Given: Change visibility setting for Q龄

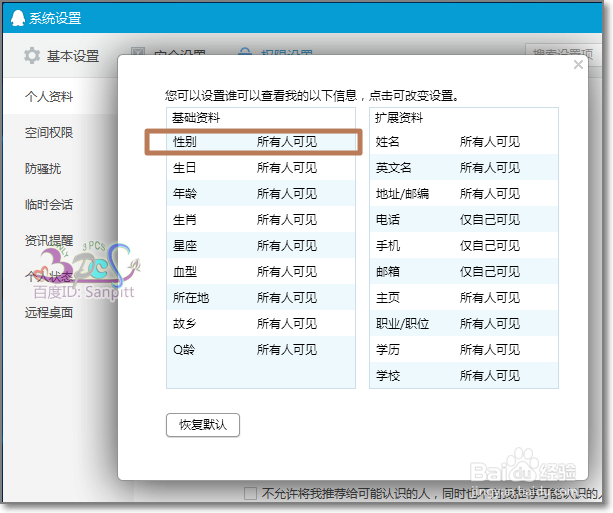Looking at the screenshot, I should [x=287, y=350].
